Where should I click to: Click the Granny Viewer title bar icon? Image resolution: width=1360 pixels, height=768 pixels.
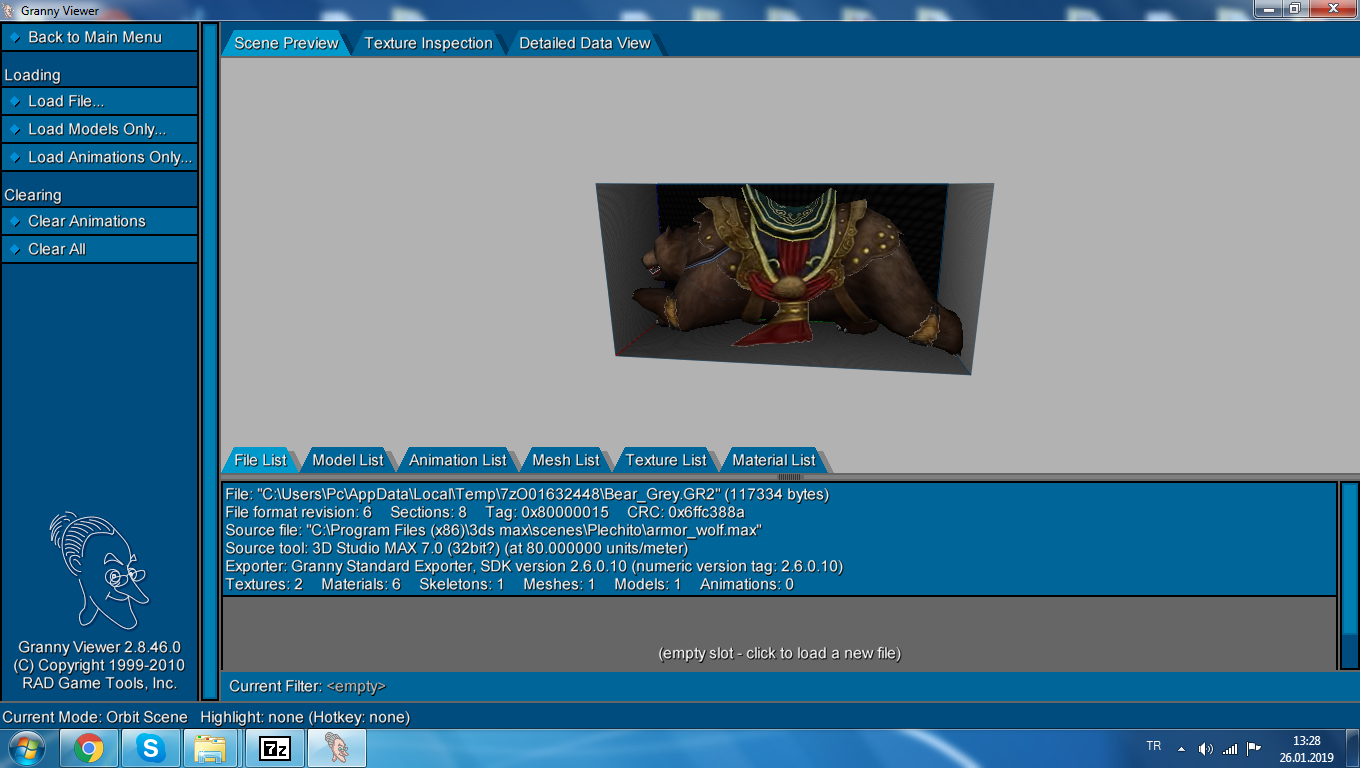coord(10,10)
